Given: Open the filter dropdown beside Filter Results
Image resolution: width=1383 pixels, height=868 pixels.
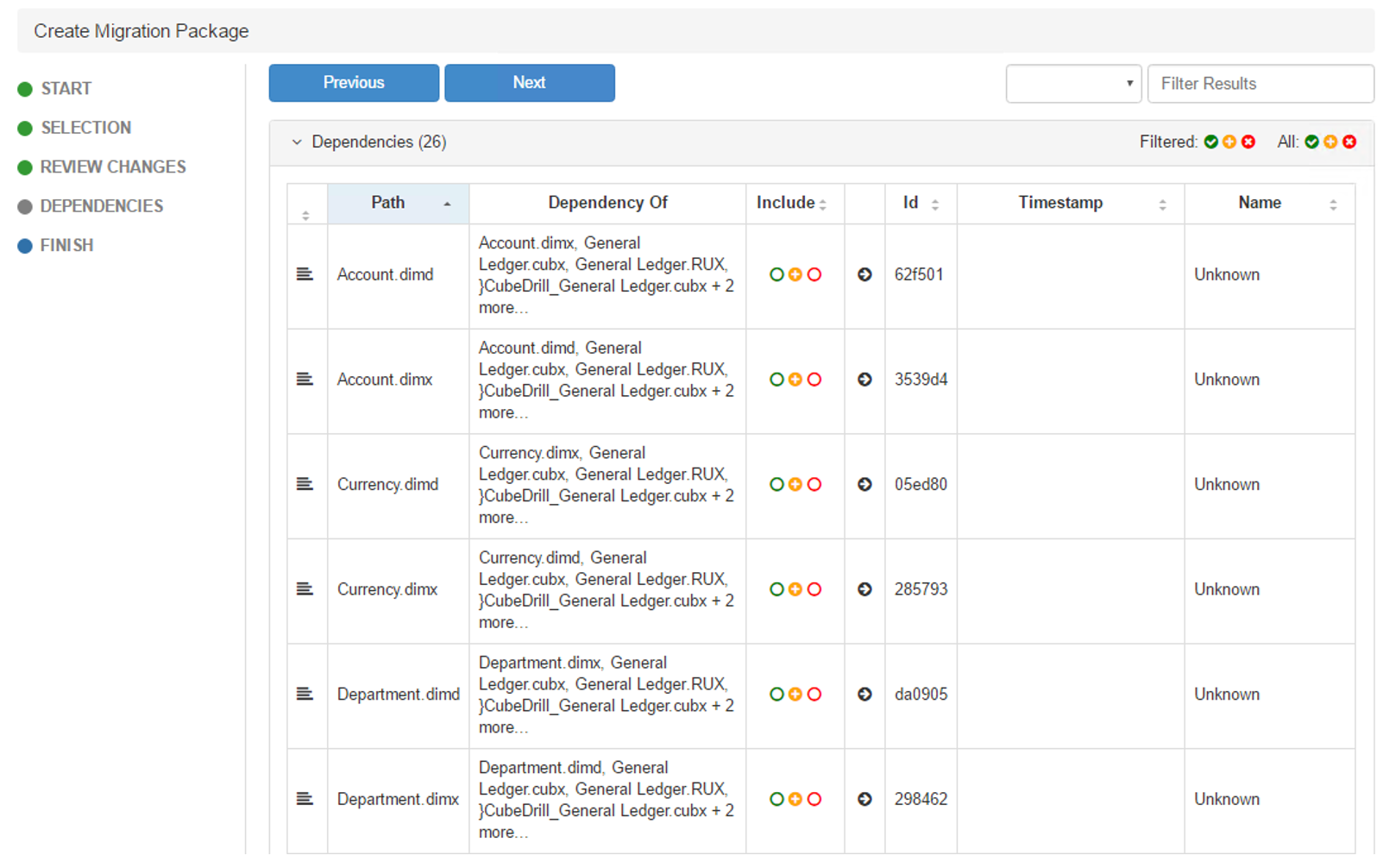Looking at the screenshot, I should pyautogui.click(x=1073, y=84).
